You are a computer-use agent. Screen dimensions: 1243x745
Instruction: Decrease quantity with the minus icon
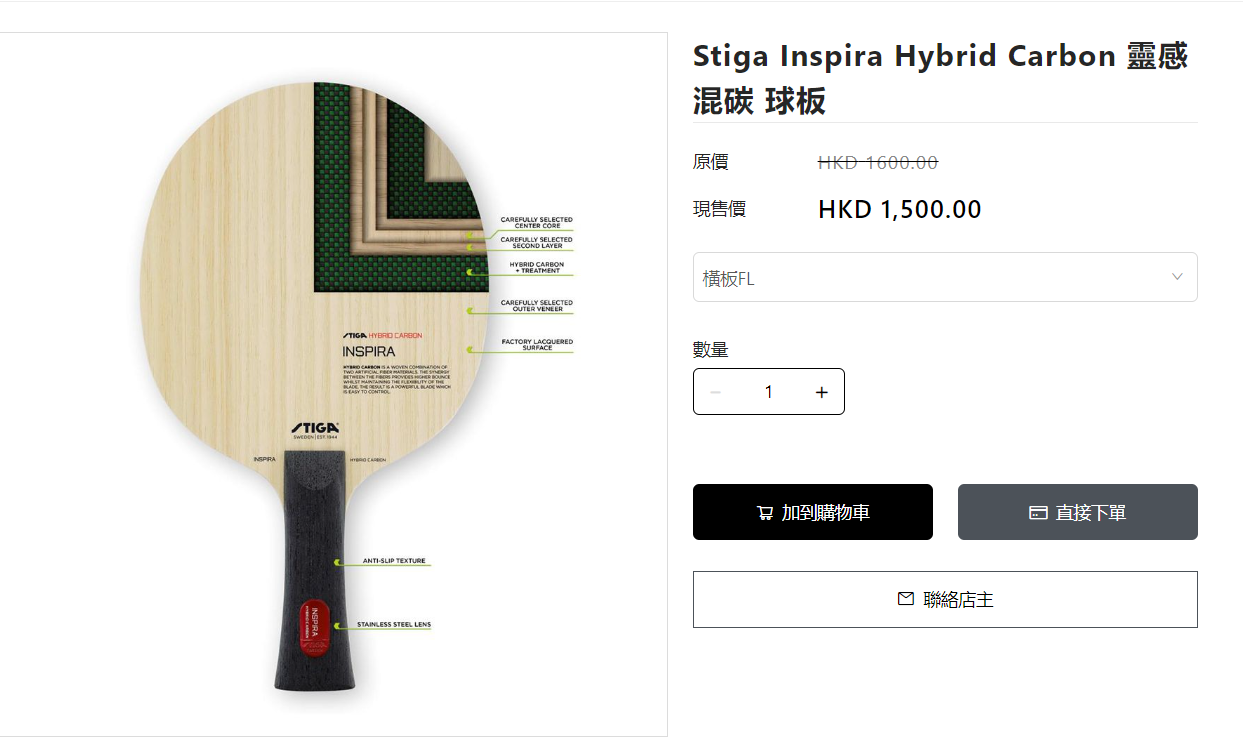pos(715,392)
